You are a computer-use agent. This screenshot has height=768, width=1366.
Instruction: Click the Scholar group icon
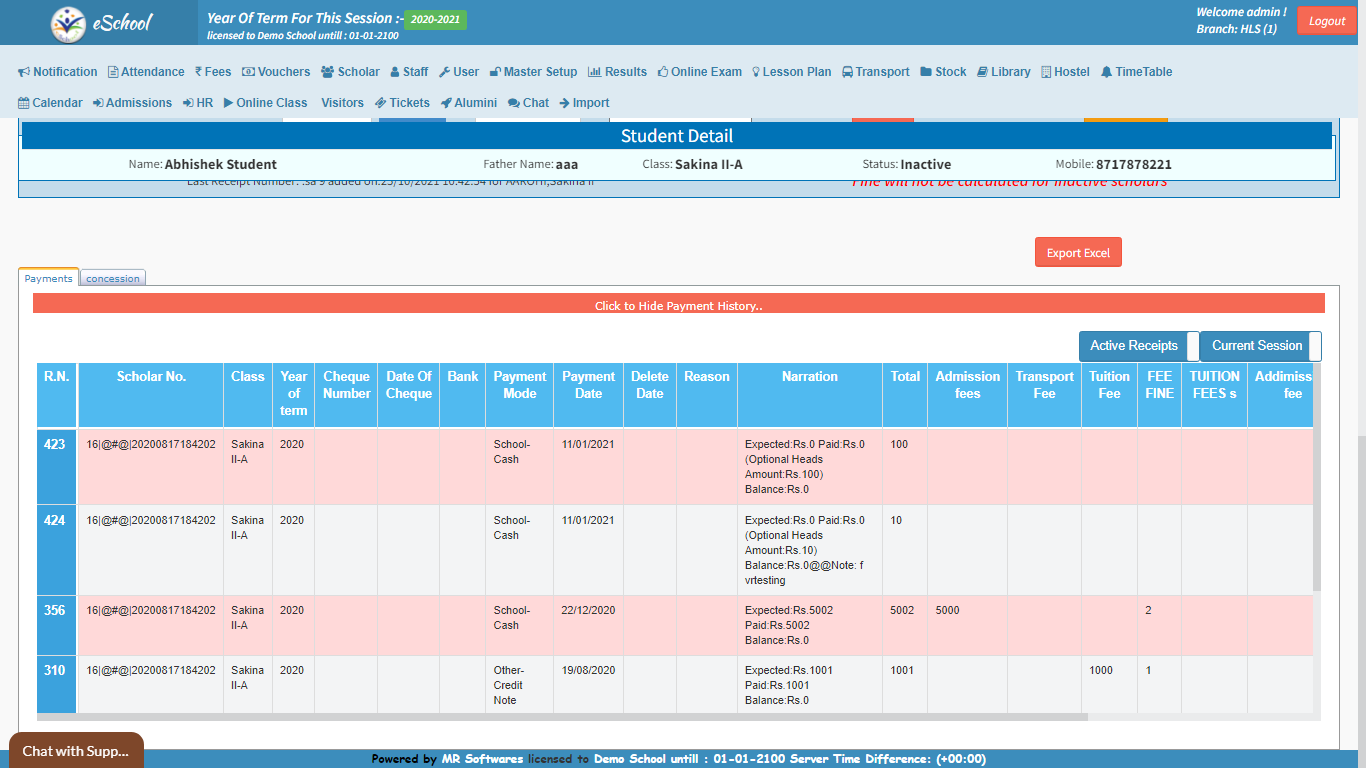[327, 72]
